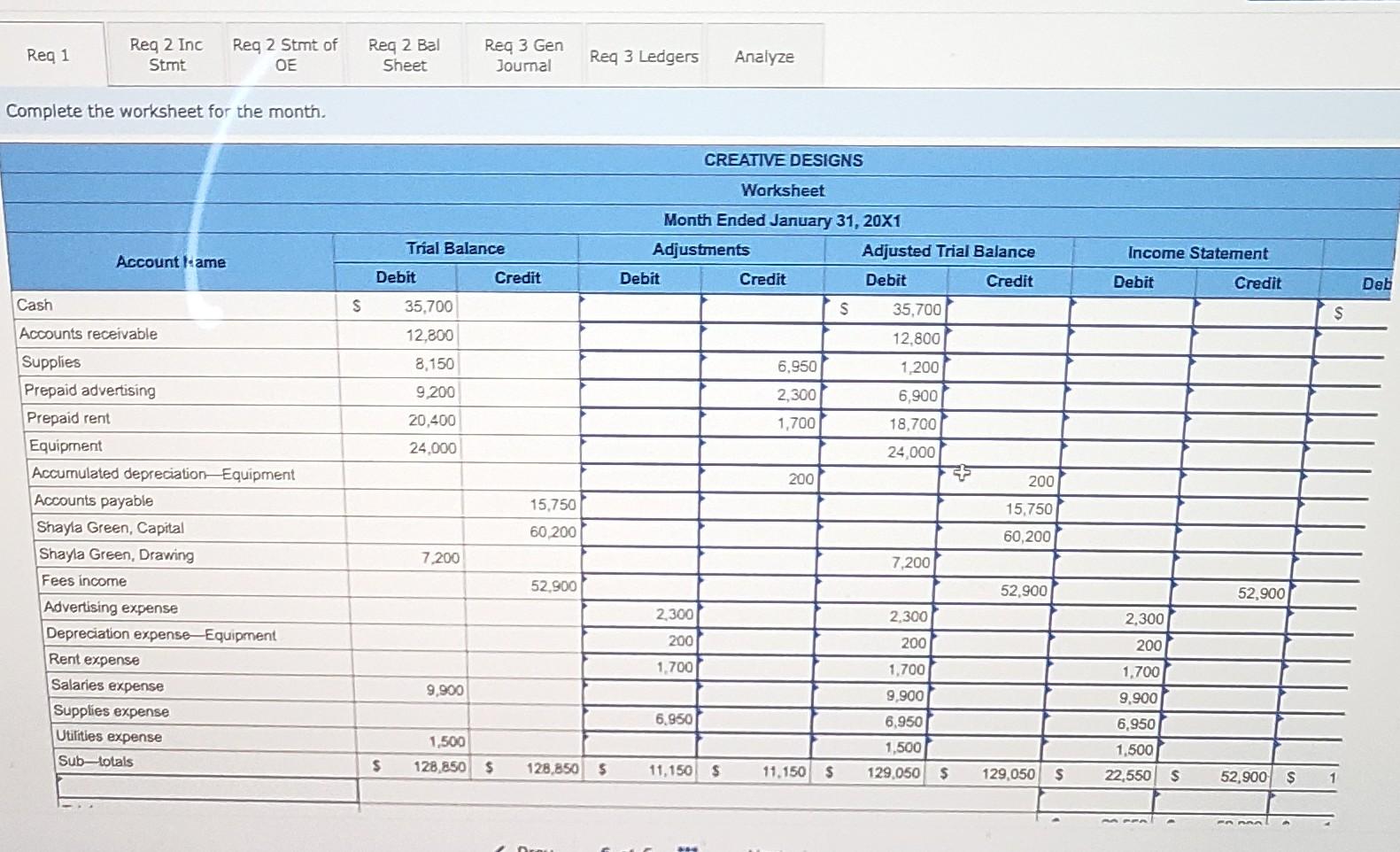Select Supplies adjusted trial balance debit 1,200
The height and width of the screenshot is (852, 1400).
(x=883, y=367)
